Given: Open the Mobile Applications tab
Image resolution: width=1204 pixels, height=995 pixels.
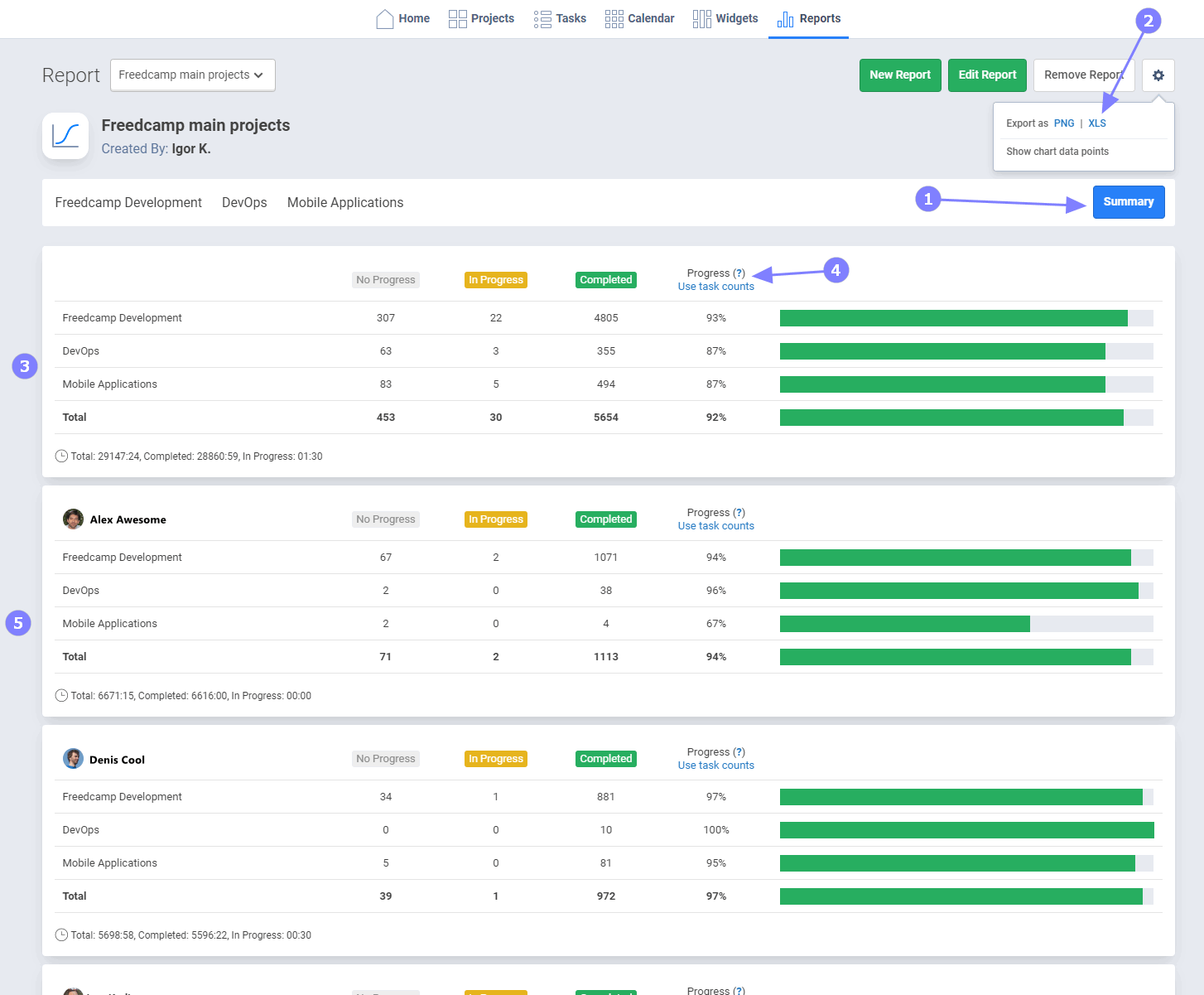Looking at the screenshot, I should point(344,203).
